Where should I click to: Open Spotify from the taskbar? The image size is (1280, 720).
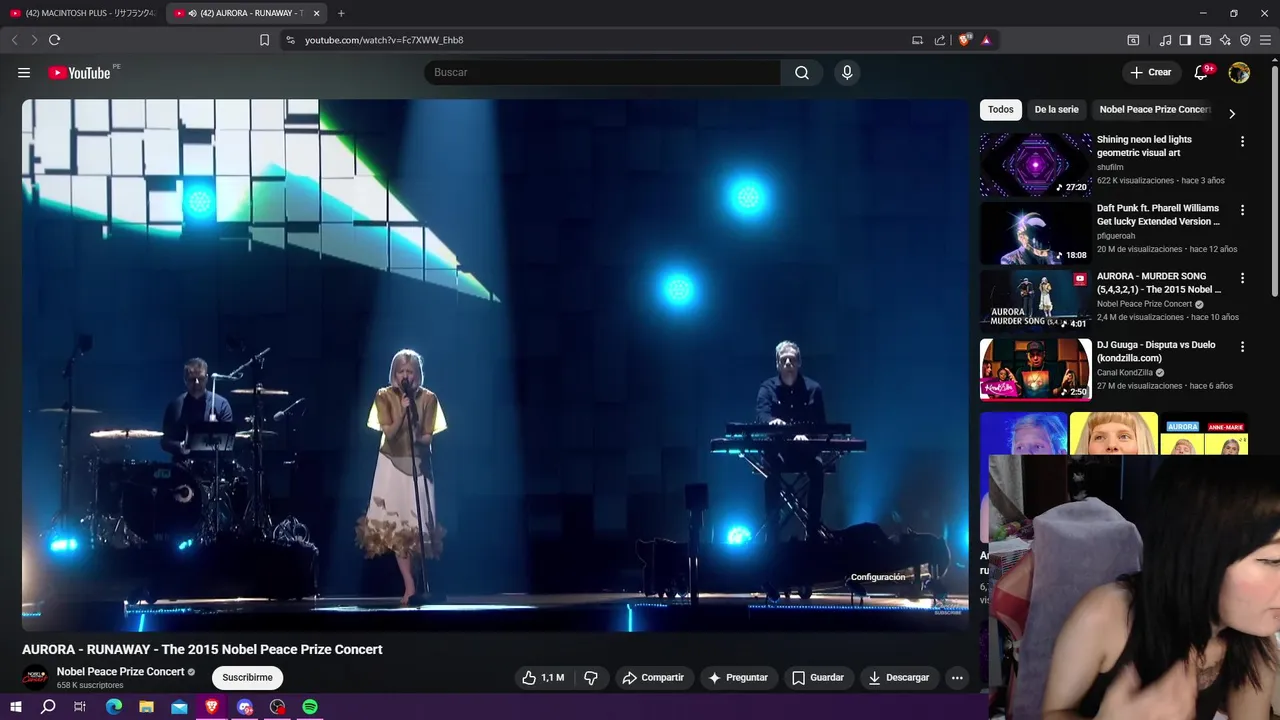310,706
